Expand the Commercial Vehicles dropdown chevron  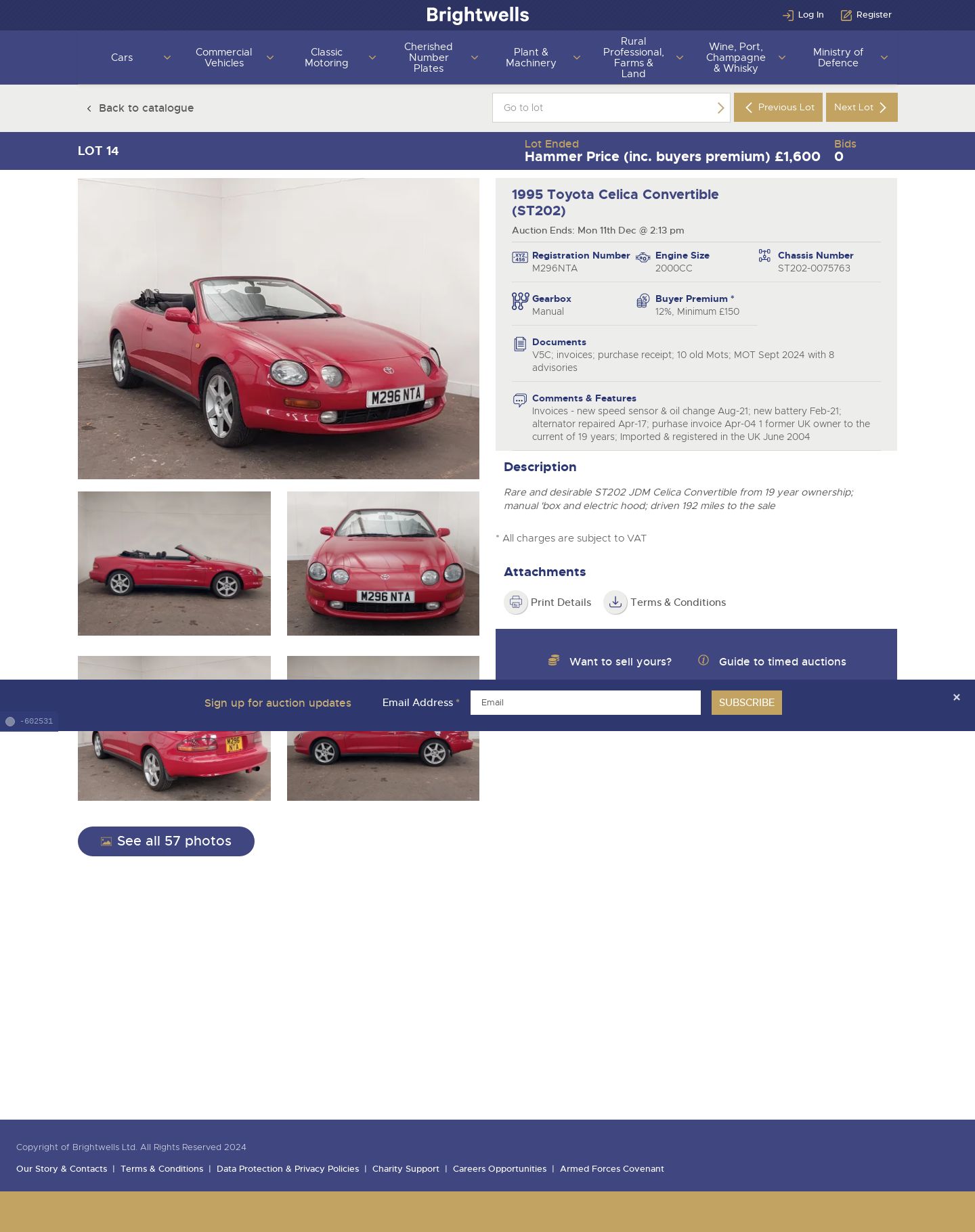click(270, 58)
